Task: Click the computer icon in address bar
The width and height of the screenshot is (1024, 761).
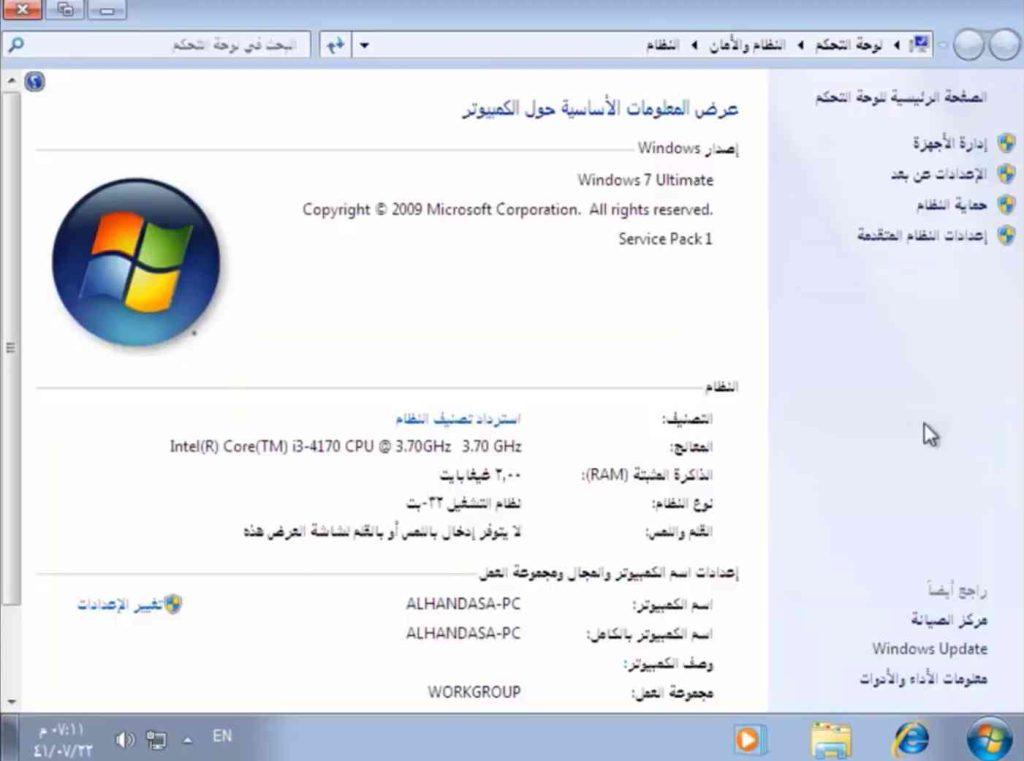Action: coord(920,44)
